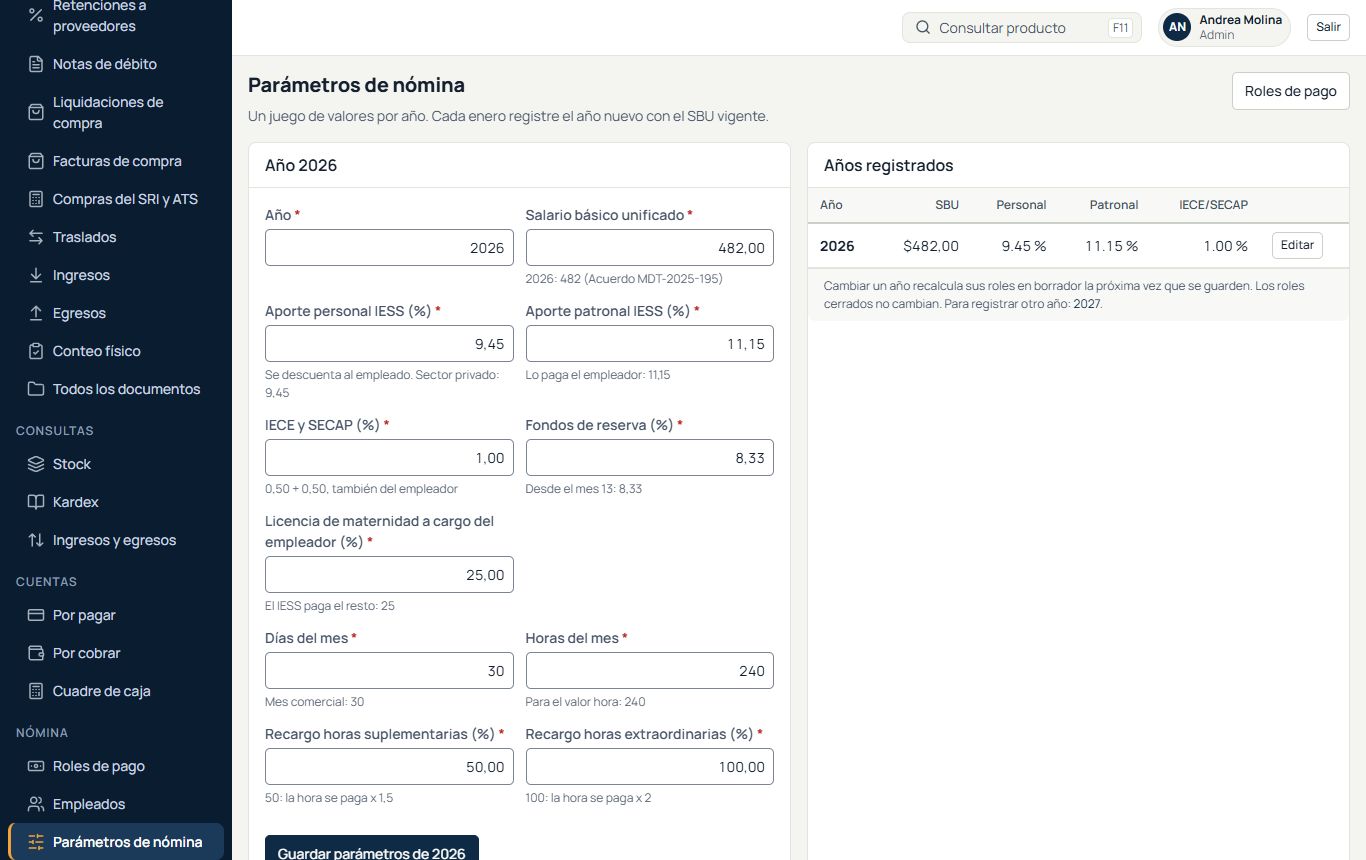Open Retenciones a proveedores menu item
The width and height of the screenshot is (1366, 860).
(x=116, y=16)
